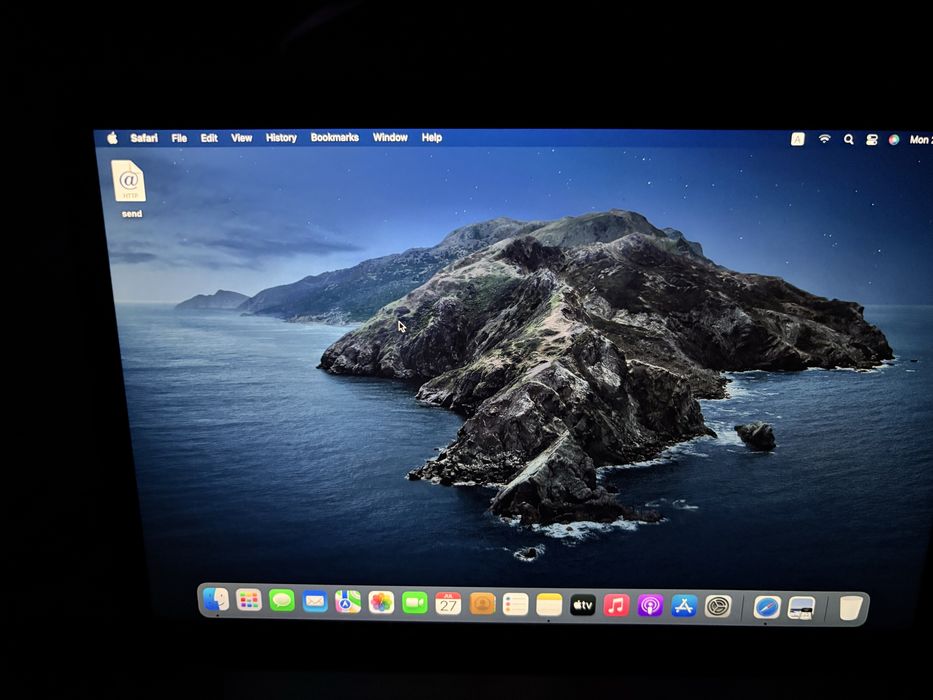Open the Window menu

pyautogui.click(x=390, y=138)
